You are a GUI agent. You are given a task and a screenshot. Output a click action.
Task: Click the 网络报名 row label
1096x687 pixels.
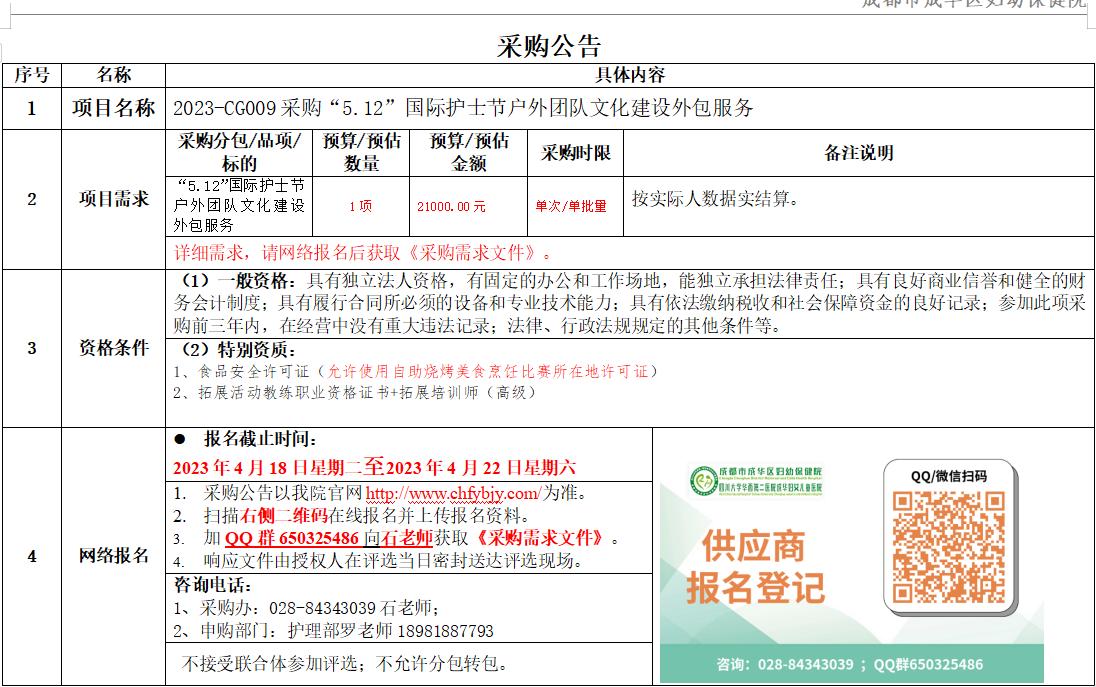(x=114, y=556)
